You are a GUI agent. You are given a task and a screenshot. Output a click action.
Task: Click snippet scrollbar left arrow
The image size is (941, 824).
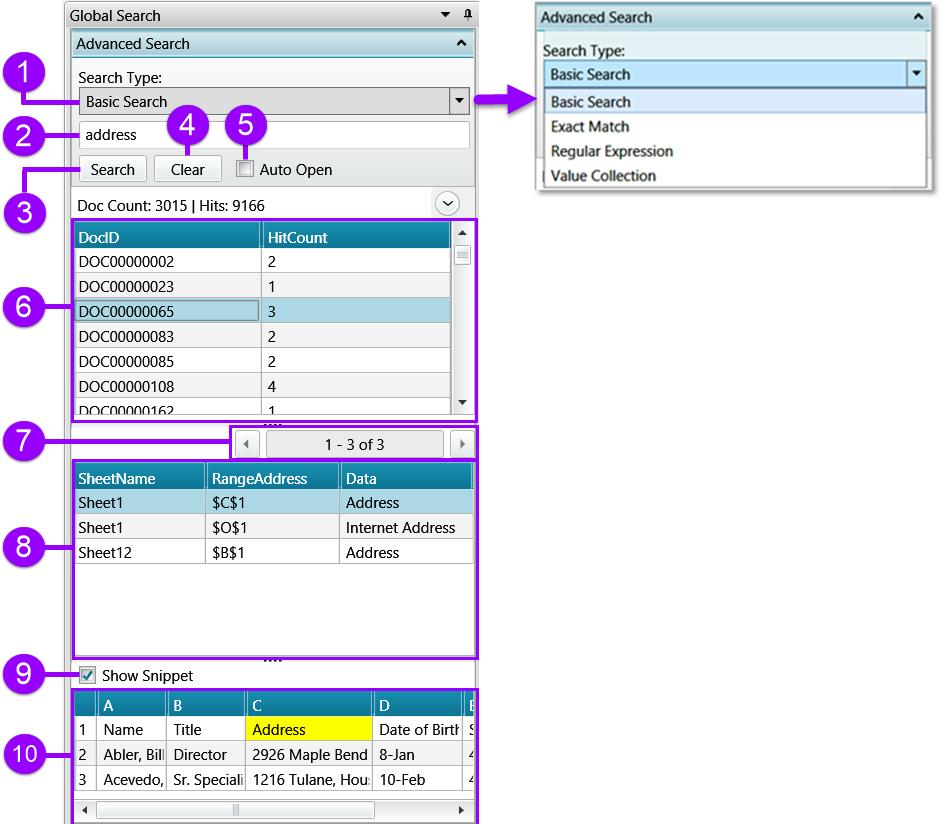(85, 810)
